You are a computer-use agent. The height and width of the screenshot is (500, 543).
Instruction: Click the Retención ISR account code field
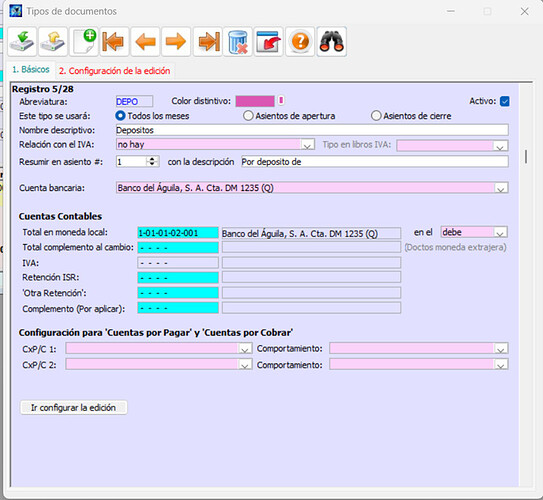[x=178, y=278]
